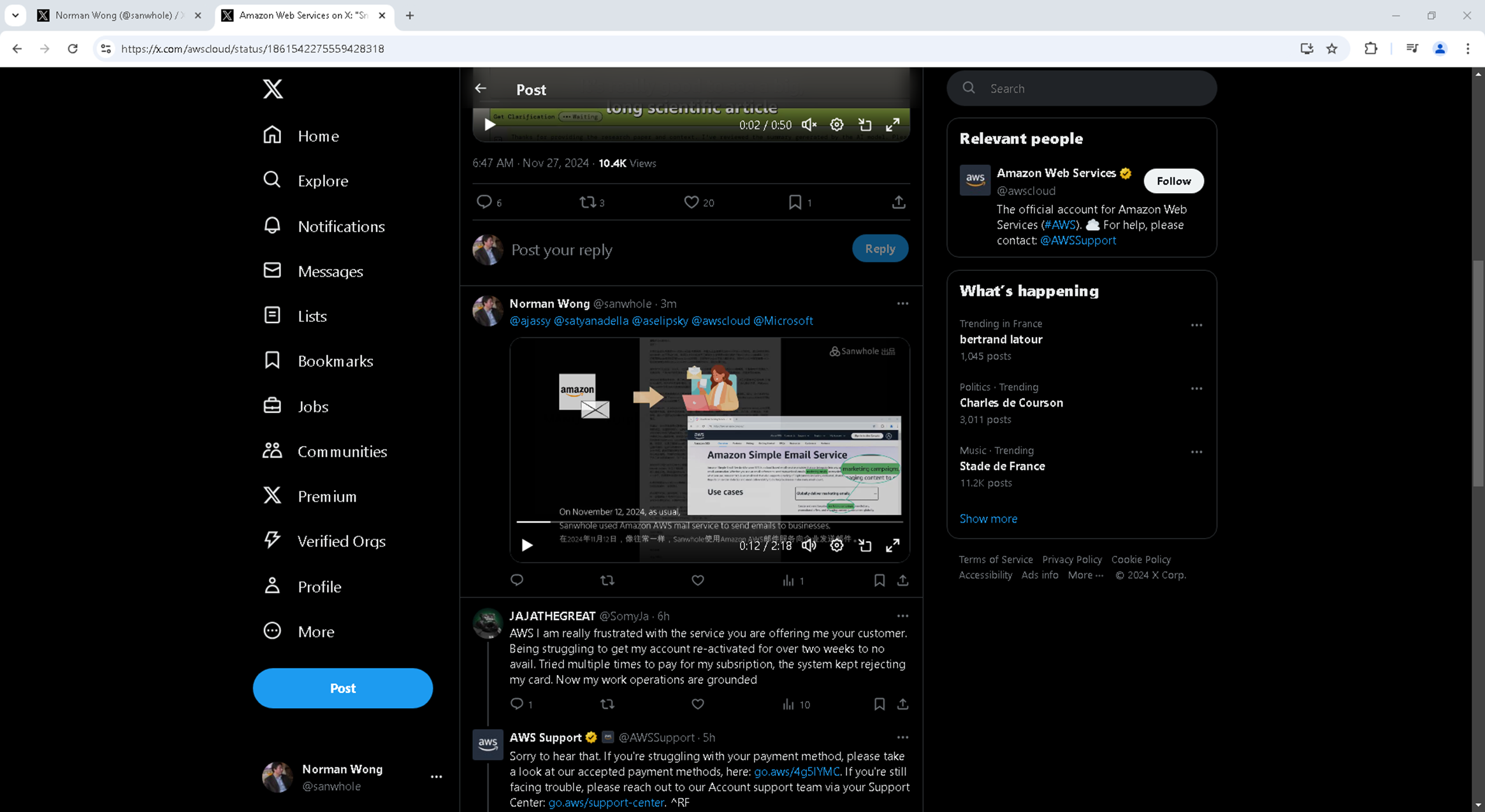The image size is (1485, 812).
Task: Open settings gear on top AWS video
Action: 837,125
